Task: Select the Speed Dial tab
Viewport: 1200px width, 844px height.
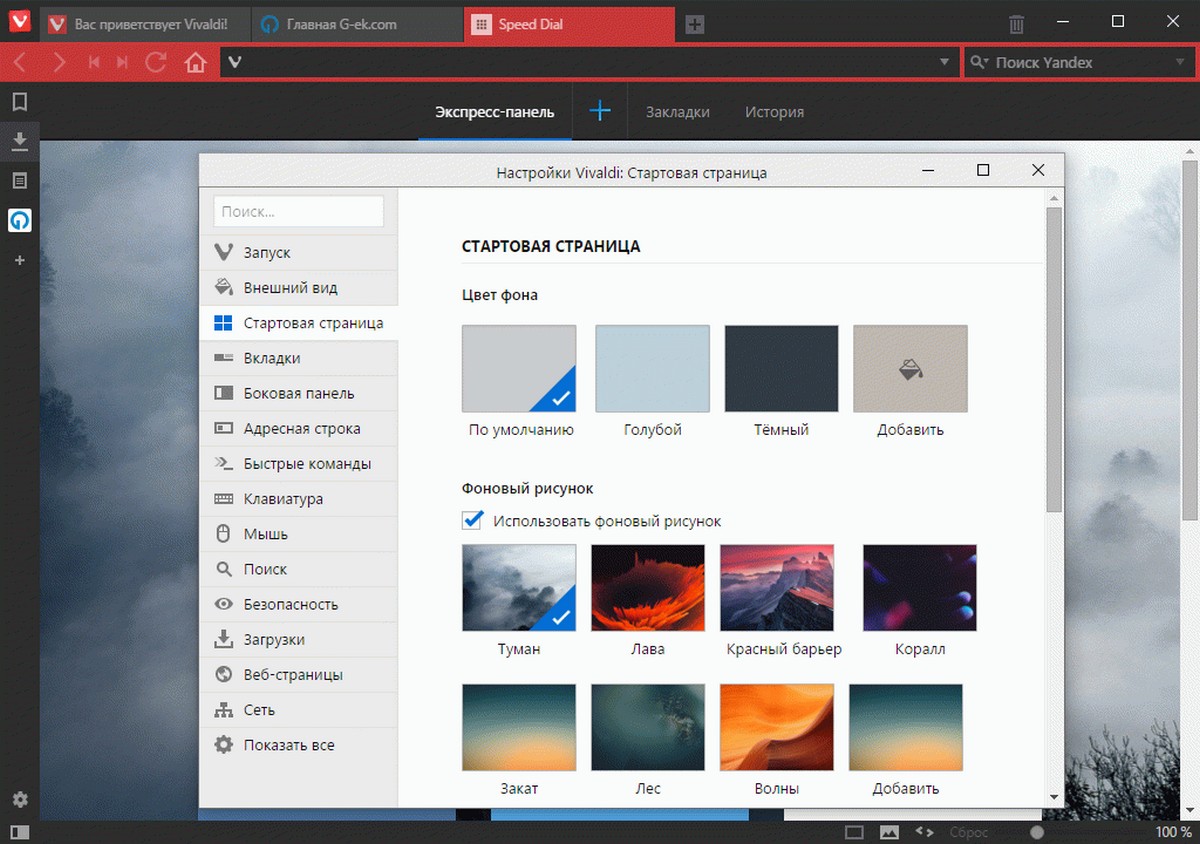Action: 569,25
